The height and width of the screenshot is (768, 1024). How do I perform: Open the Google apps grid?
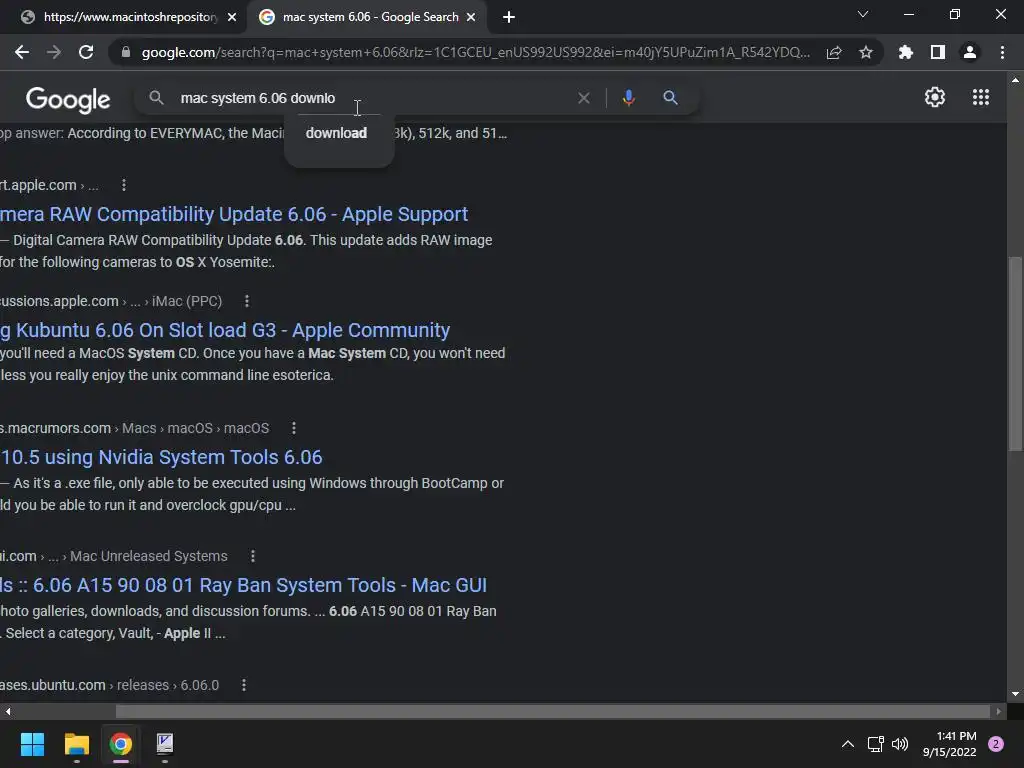[980, 97]
